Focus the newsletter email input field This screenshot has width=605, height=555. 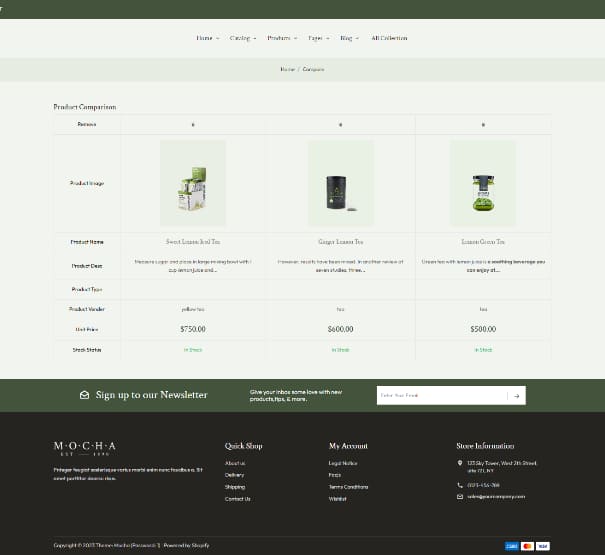pyautogui.click(x=441, y=395)
